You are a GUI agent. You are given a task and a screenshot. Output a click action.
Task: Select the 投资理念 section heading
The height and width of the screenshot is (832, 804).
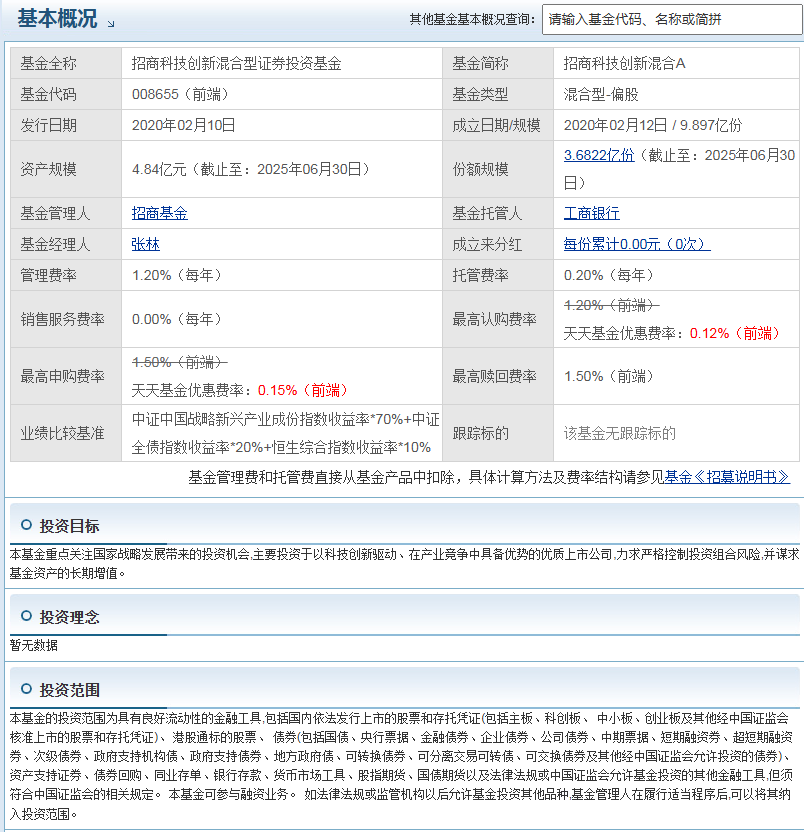click(x=69, y=617)
